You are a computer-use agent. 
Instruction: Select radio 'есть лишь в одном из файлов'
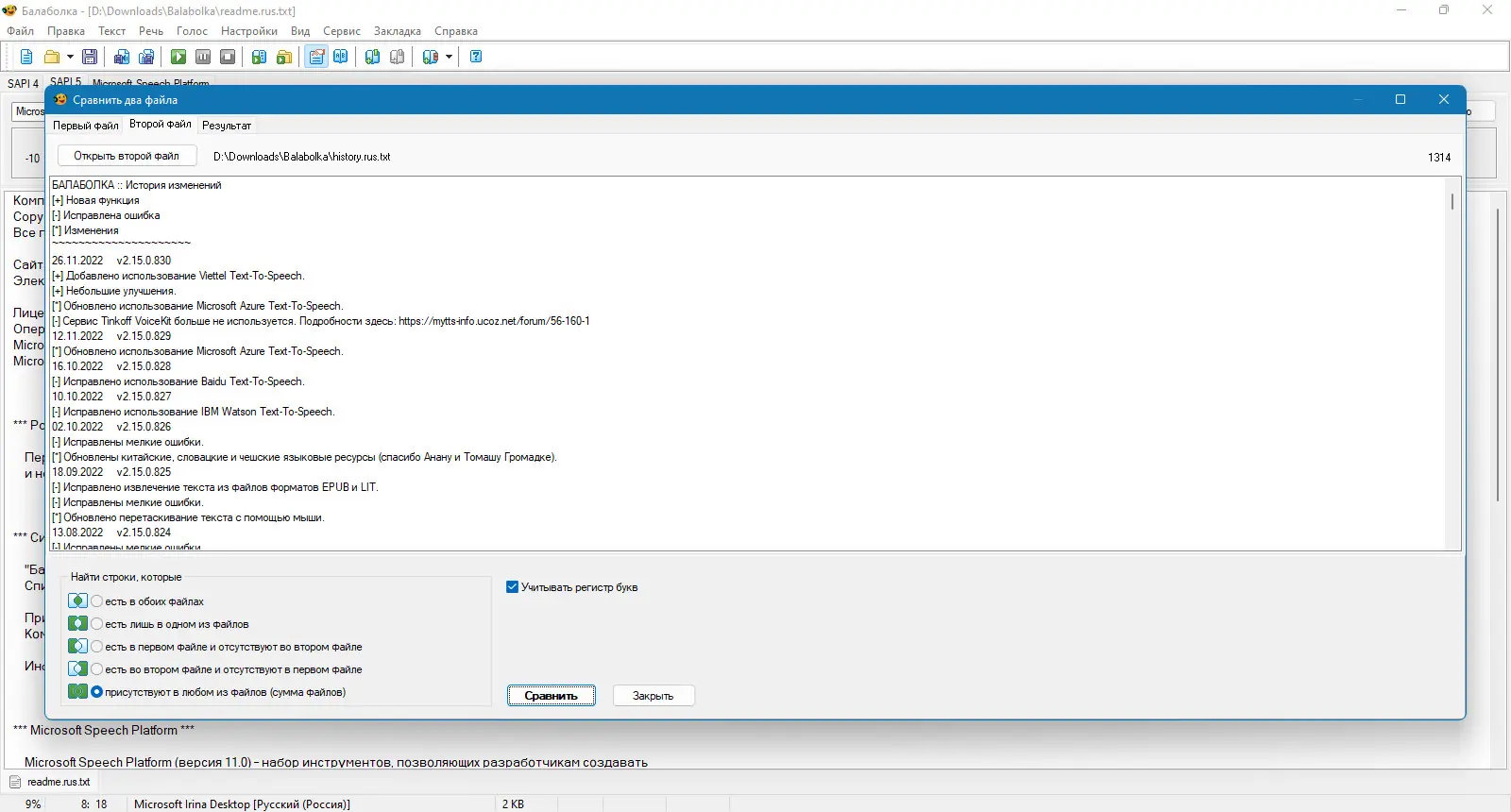point(97,624)
